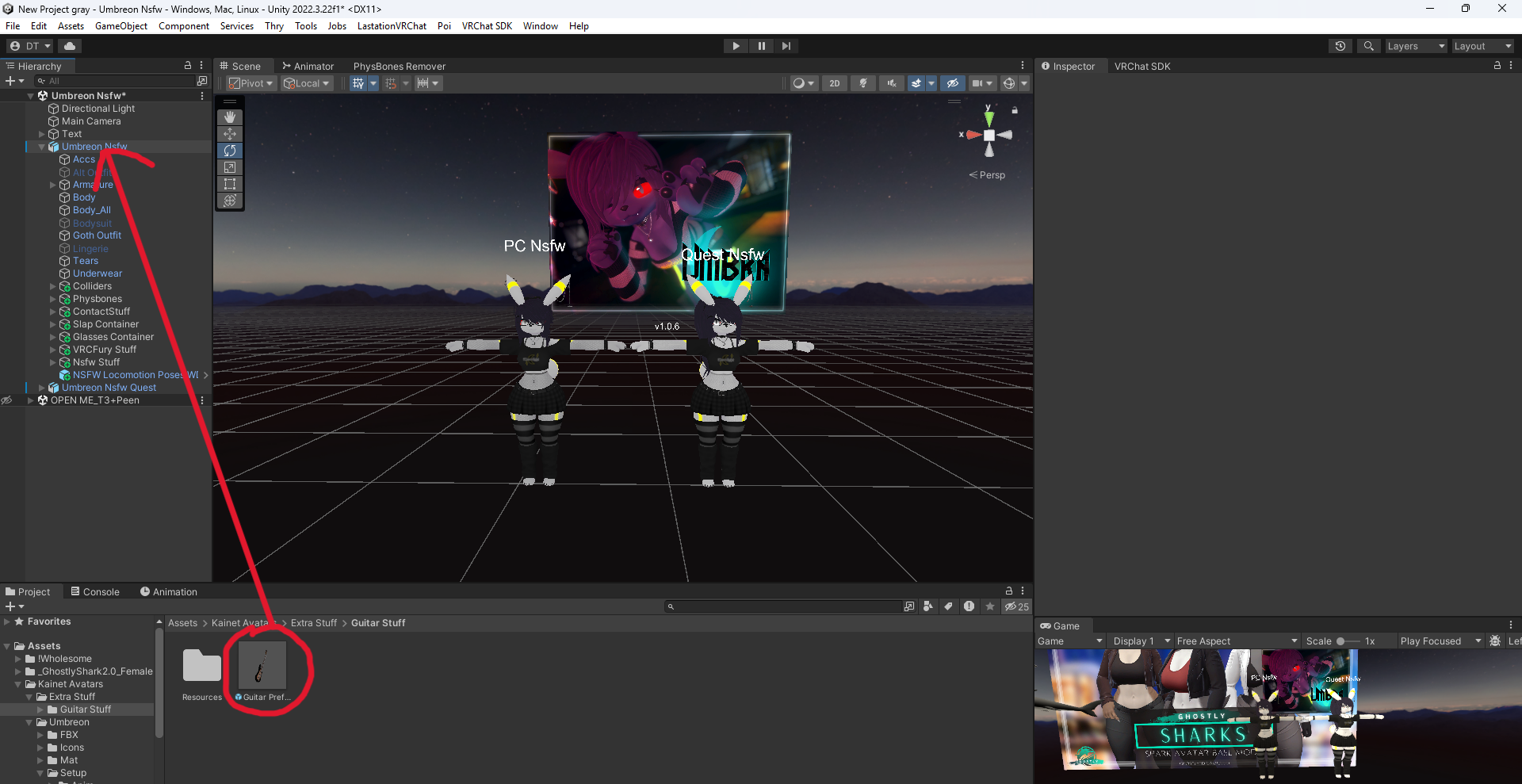
Task: Toggle 2D mode in Scene view
Action: (x=835, y=83)
